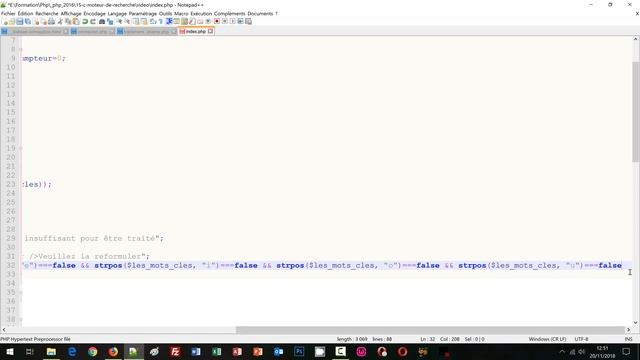Open the ? help menu
The width and height of the screenshot is (640, 360).
coord(276,13)
